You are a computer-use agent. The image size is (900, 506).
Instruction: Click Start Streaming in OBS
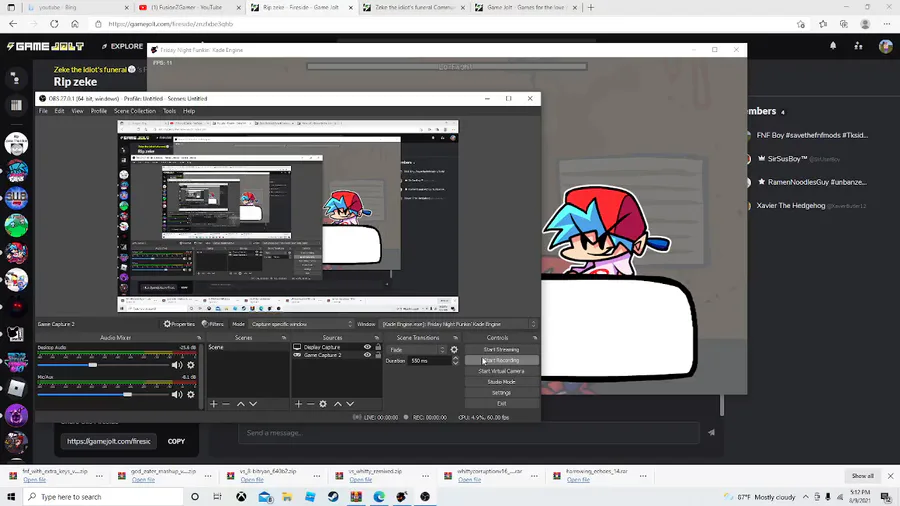point(501,349)
